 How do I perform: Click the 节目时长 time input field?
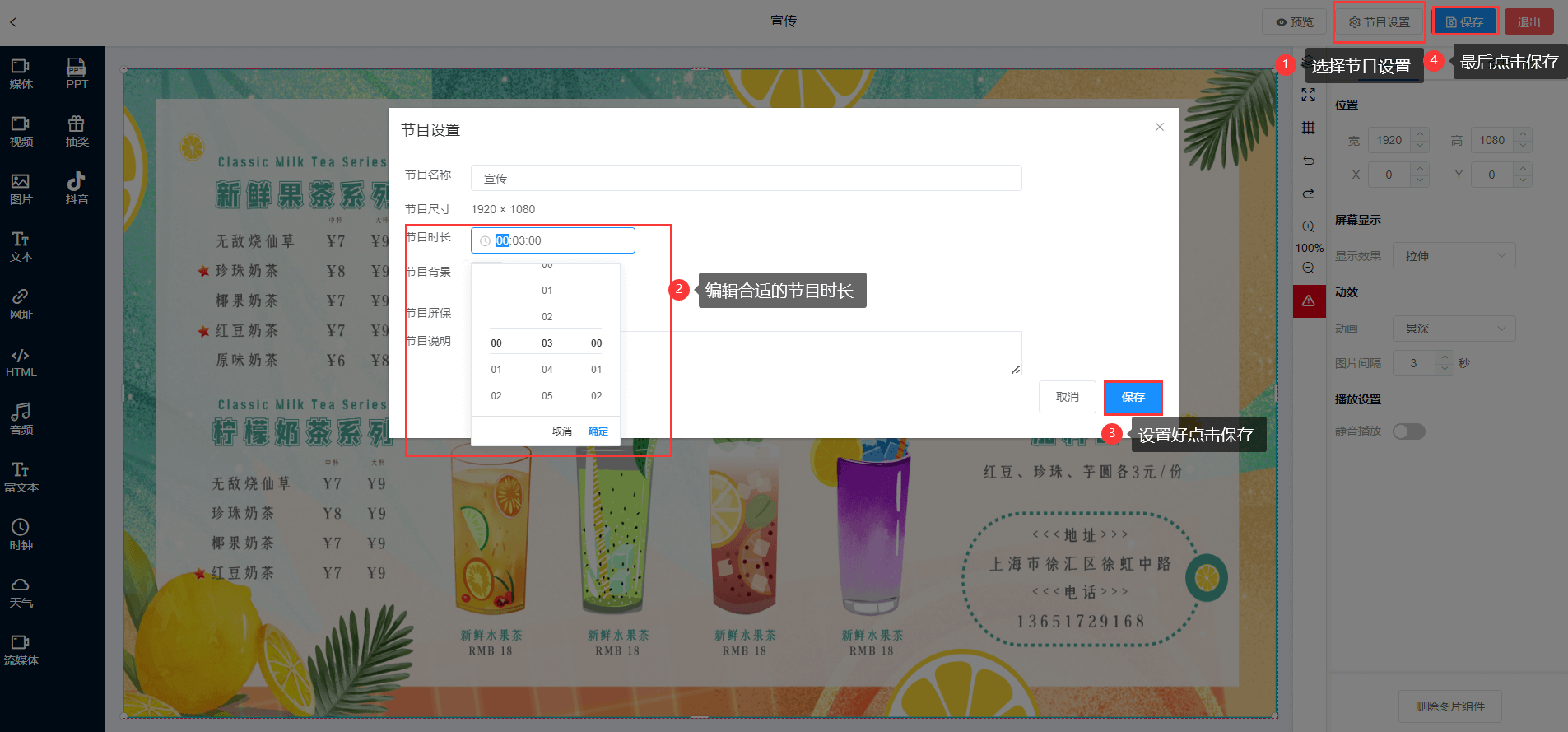553,240
